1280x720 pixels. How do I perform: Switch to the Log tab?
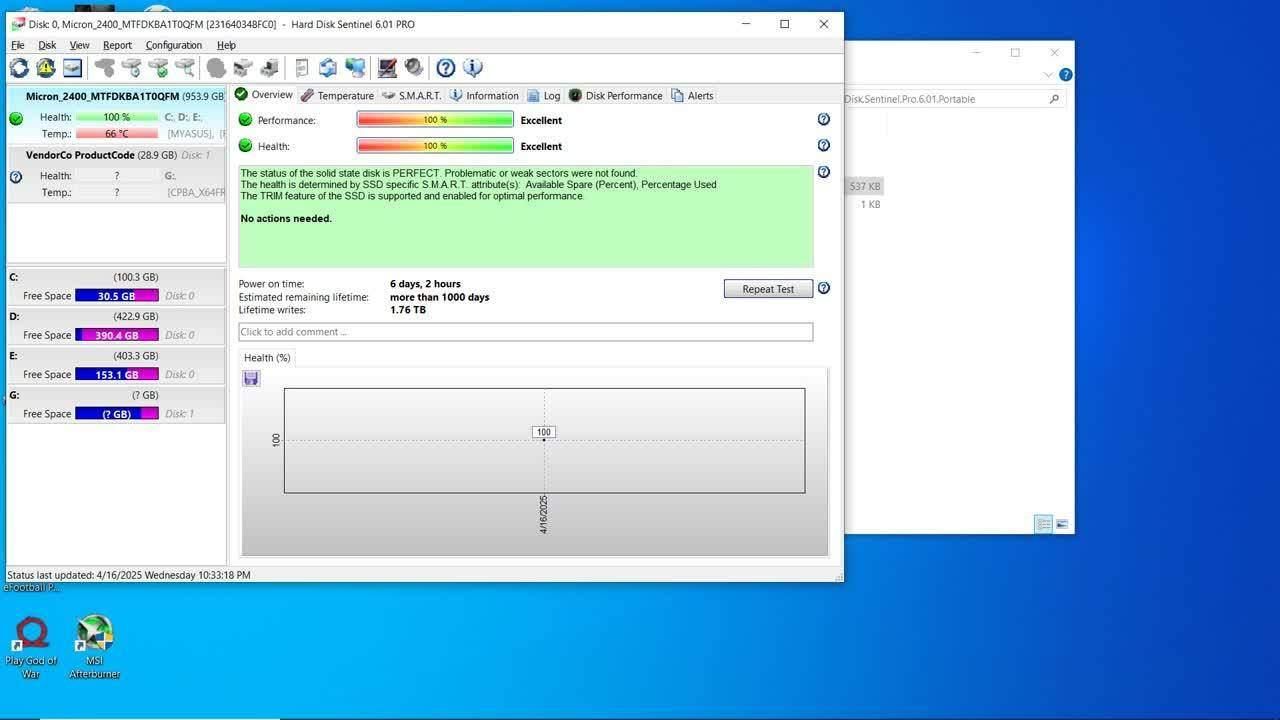pyautogui.click(x=544, y=95)
